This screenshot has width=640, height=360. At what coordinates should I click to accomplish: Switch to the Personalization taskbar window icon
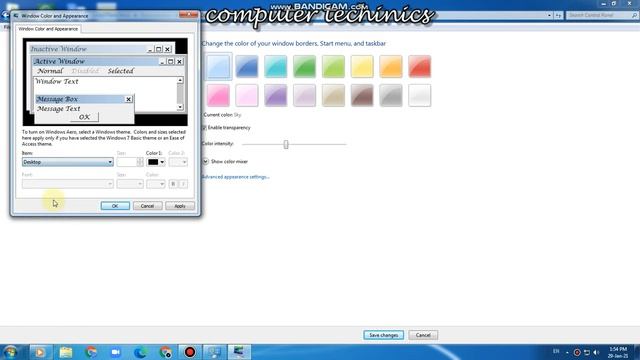tap(215, 352)
